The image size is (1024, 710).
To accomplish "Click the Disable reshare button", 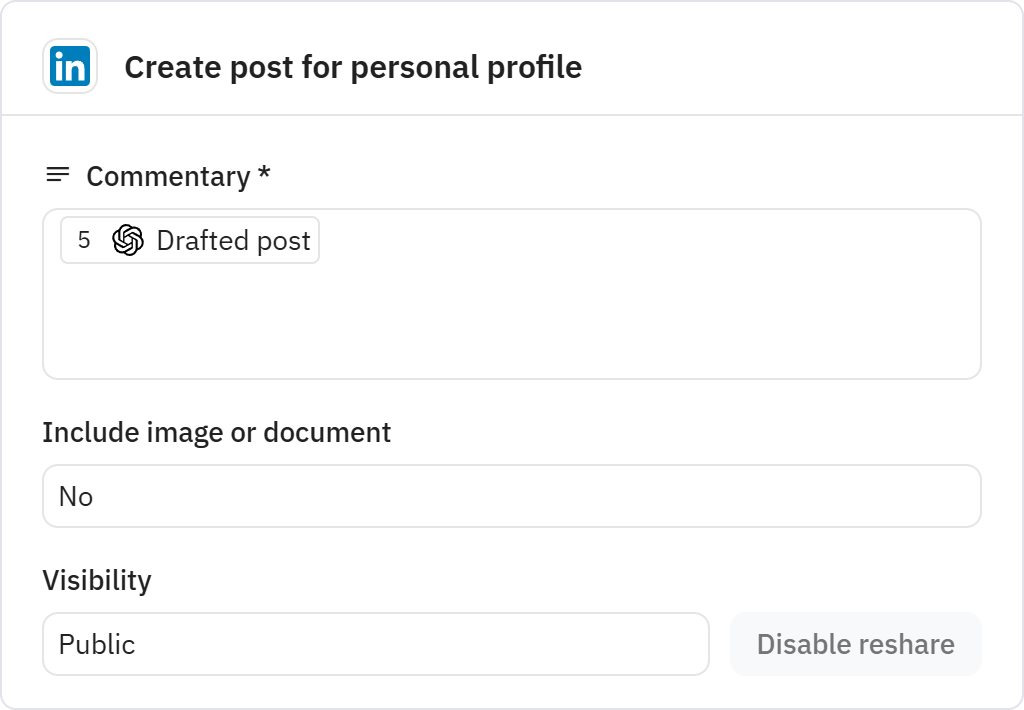I will (855, 644).
